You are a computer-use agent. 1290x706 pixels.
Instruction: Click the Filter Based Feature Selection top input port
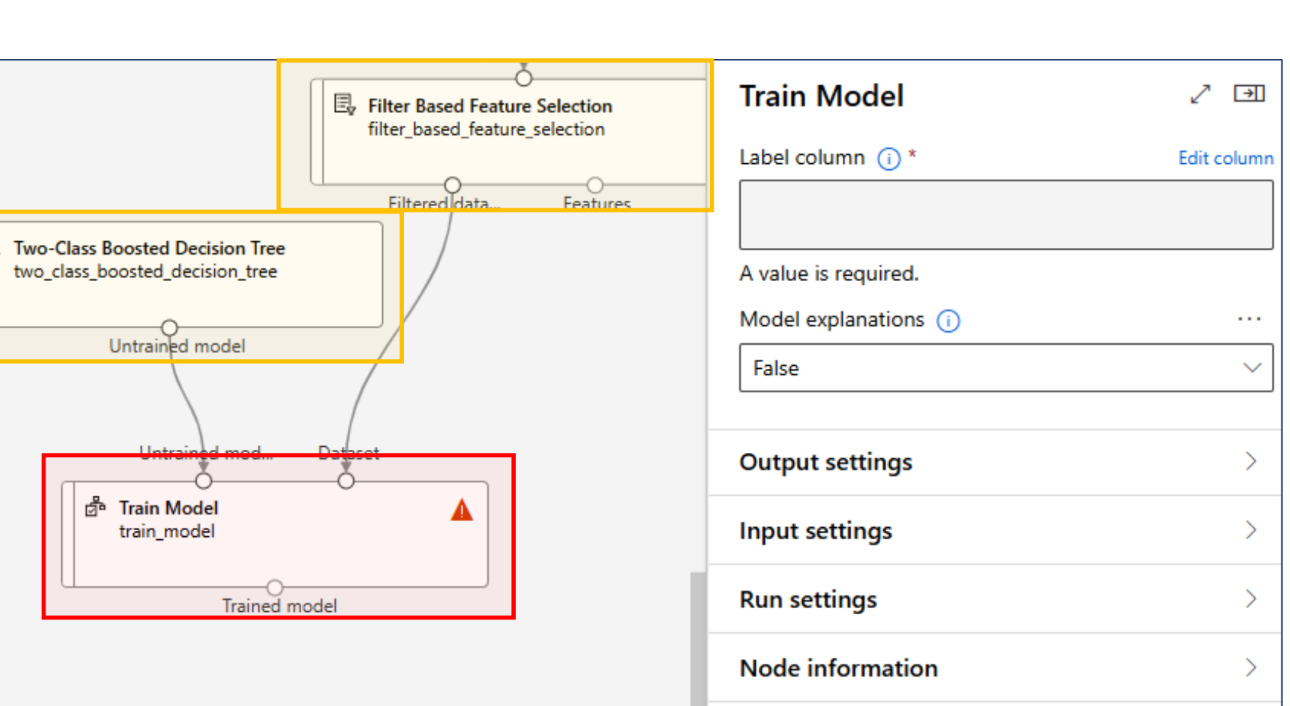(x=523, y=78)
